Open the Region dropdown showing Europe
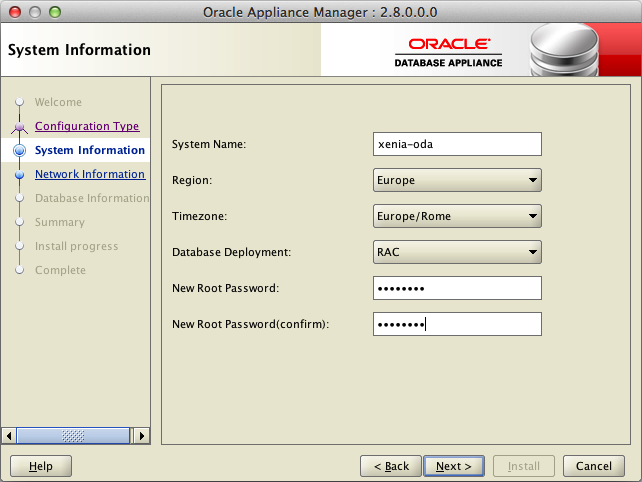The image size is (642, 482). pos(457,180)
